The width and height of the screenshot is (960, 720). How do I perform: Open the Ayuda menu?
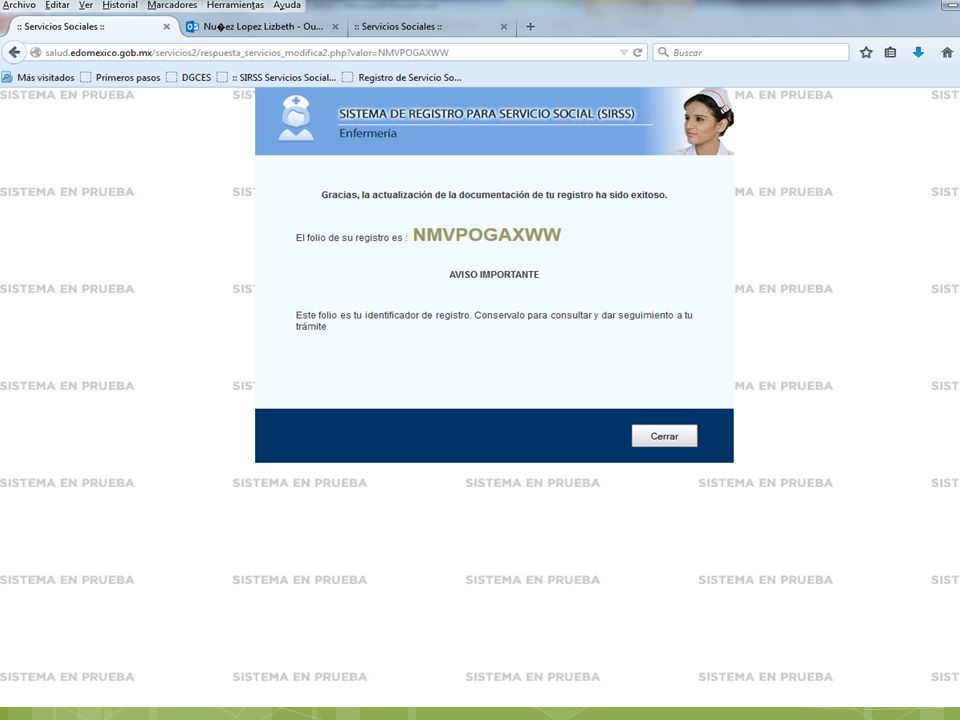pos(287,5)
